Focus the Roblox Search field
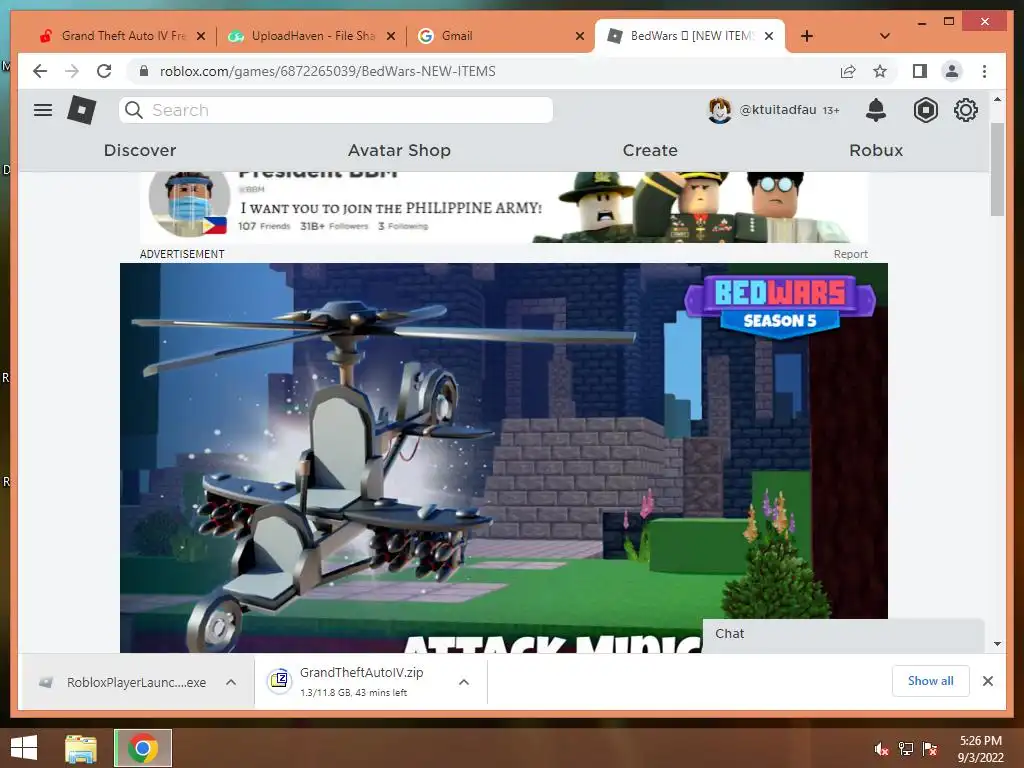 336,110
